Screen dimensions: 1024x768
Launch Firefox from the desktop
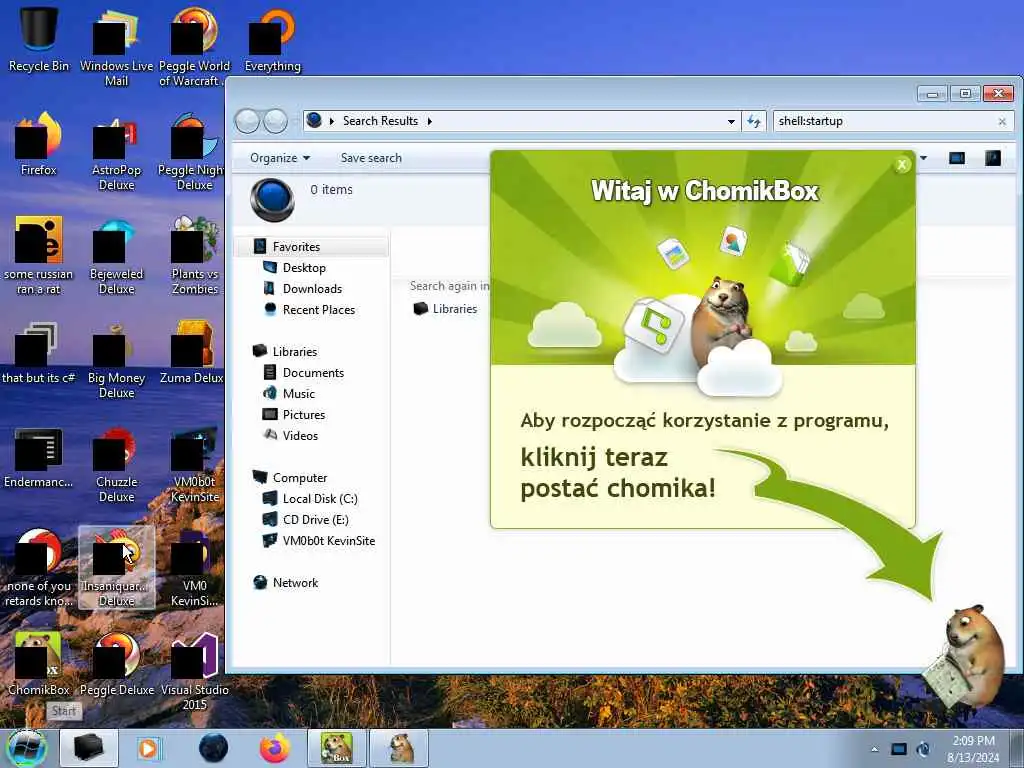coord(39,144)
